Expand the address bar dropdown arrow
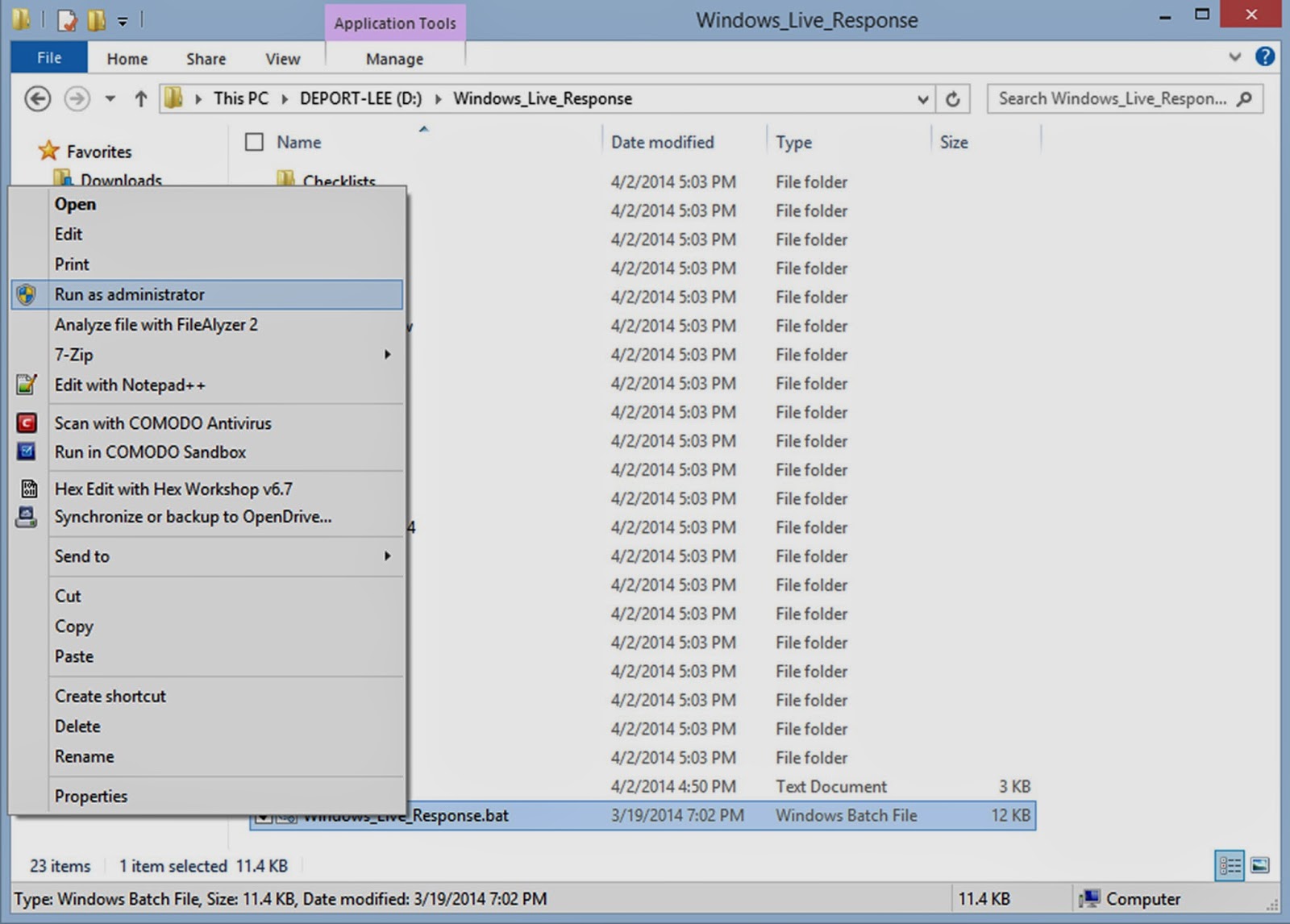The height and width of the screenshot is (924, 1290). [x=922, y=98]
